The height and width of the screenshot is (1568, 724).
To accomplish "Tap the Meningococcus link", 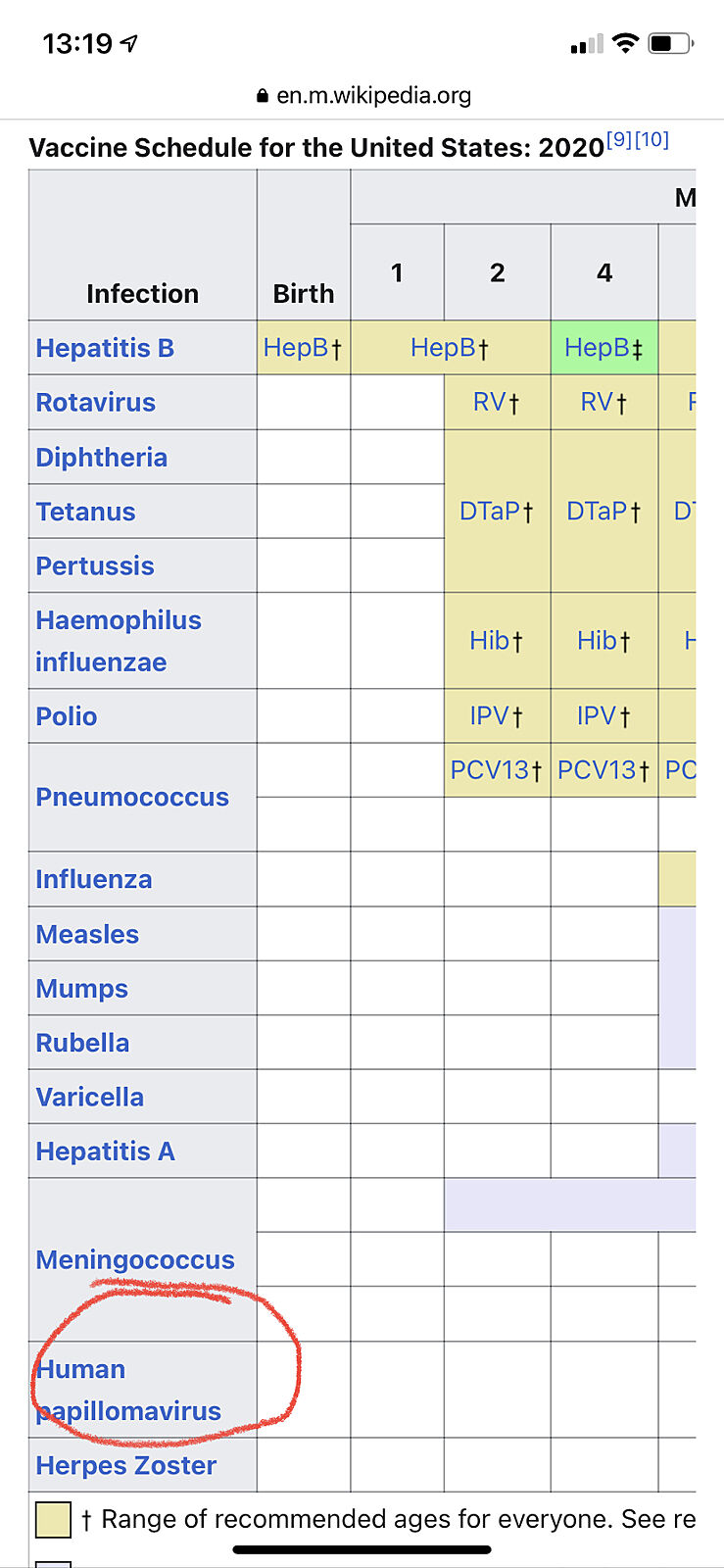I will point(135,1260).
